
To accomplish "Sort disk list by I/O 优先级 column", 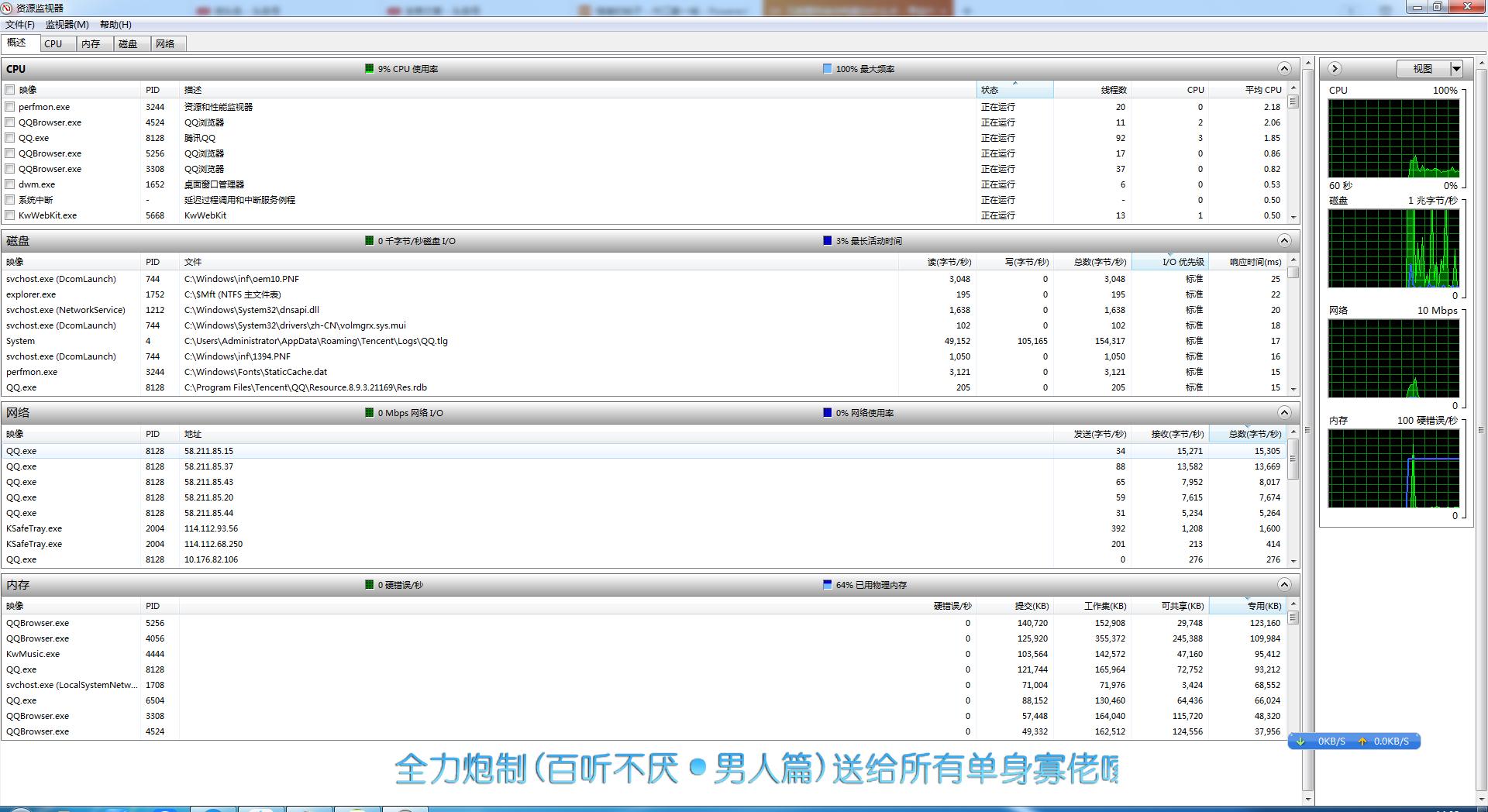I will pyautogui.click(x=1170, y=262).
